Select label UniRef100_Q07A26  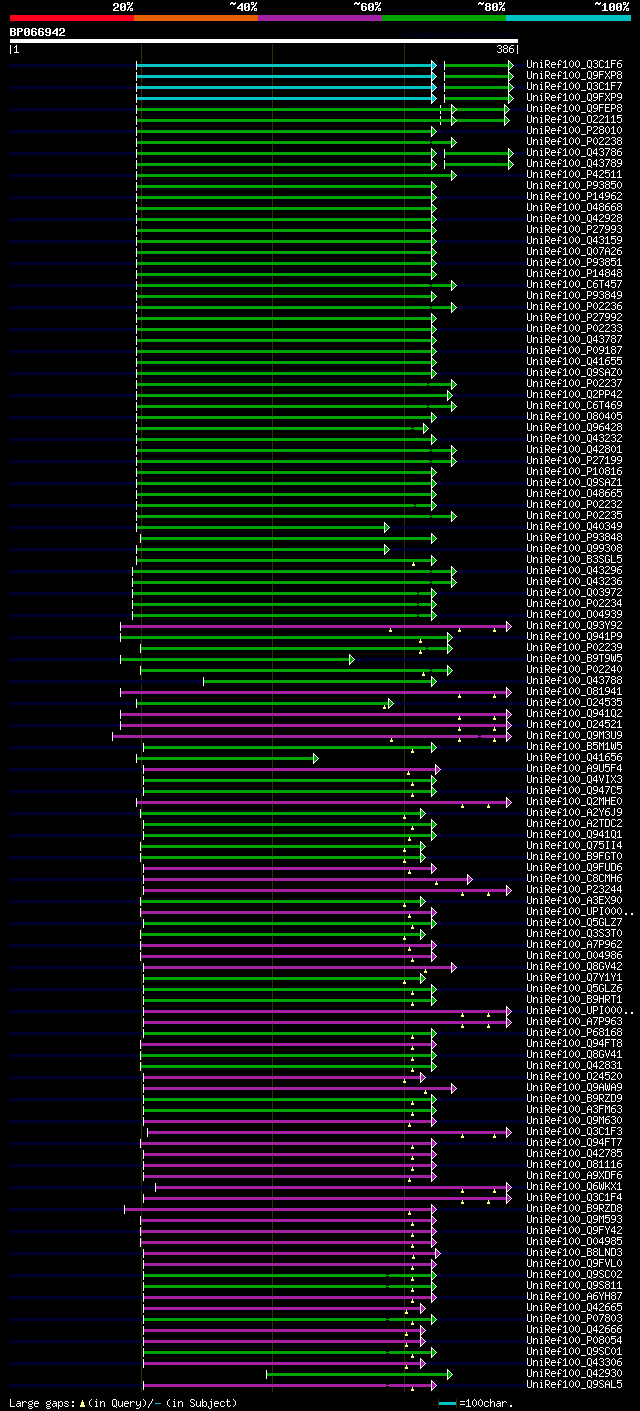pyautogui.click(x=574, y=252)
